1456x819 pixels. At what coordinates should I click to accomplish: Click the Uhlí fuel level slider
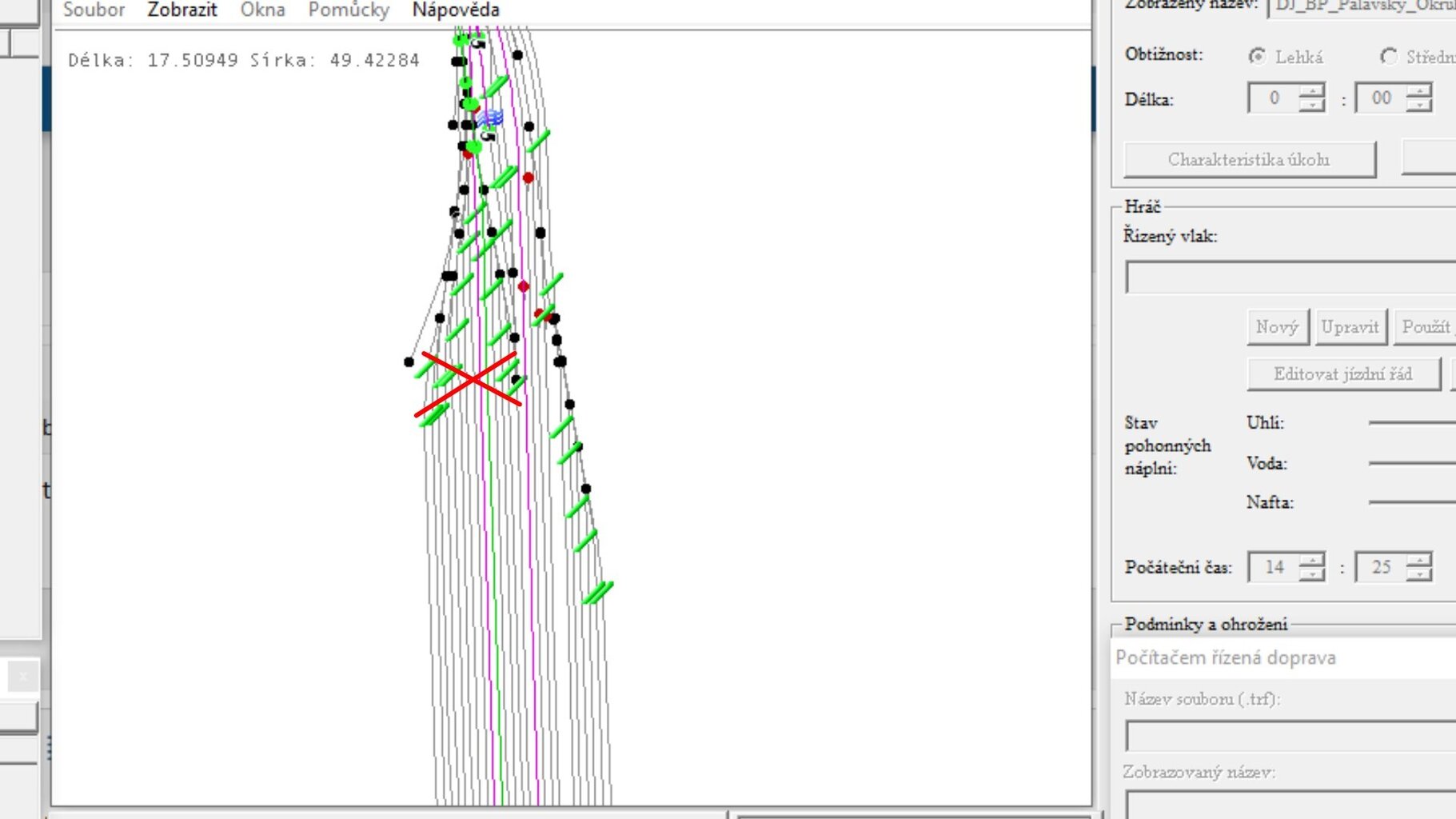(x=1411, y=422)
